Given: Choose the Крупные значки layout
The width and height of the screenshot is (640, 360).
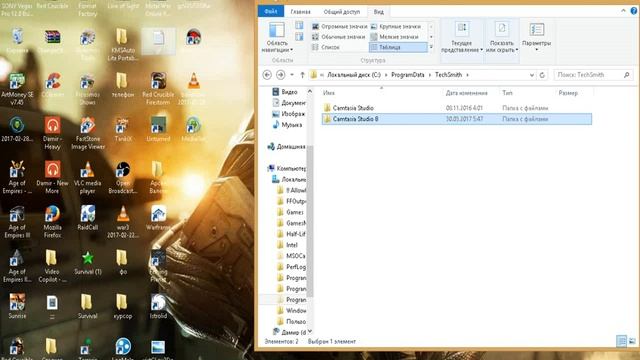Looking at the screenshot, I should pyautogui.click(x=396, y=26).
